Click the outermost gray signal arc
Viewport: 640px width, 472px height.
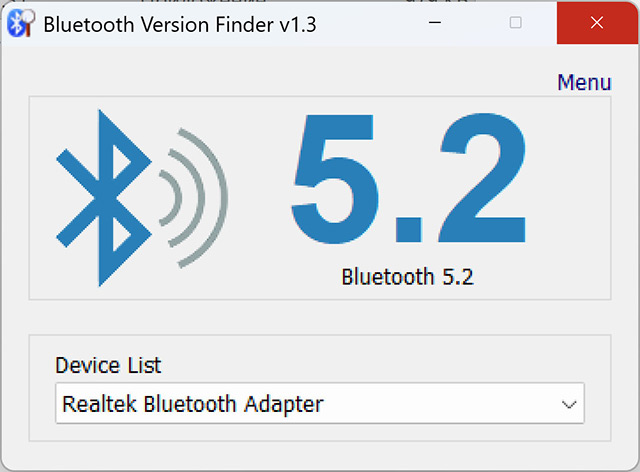[204, 198]
